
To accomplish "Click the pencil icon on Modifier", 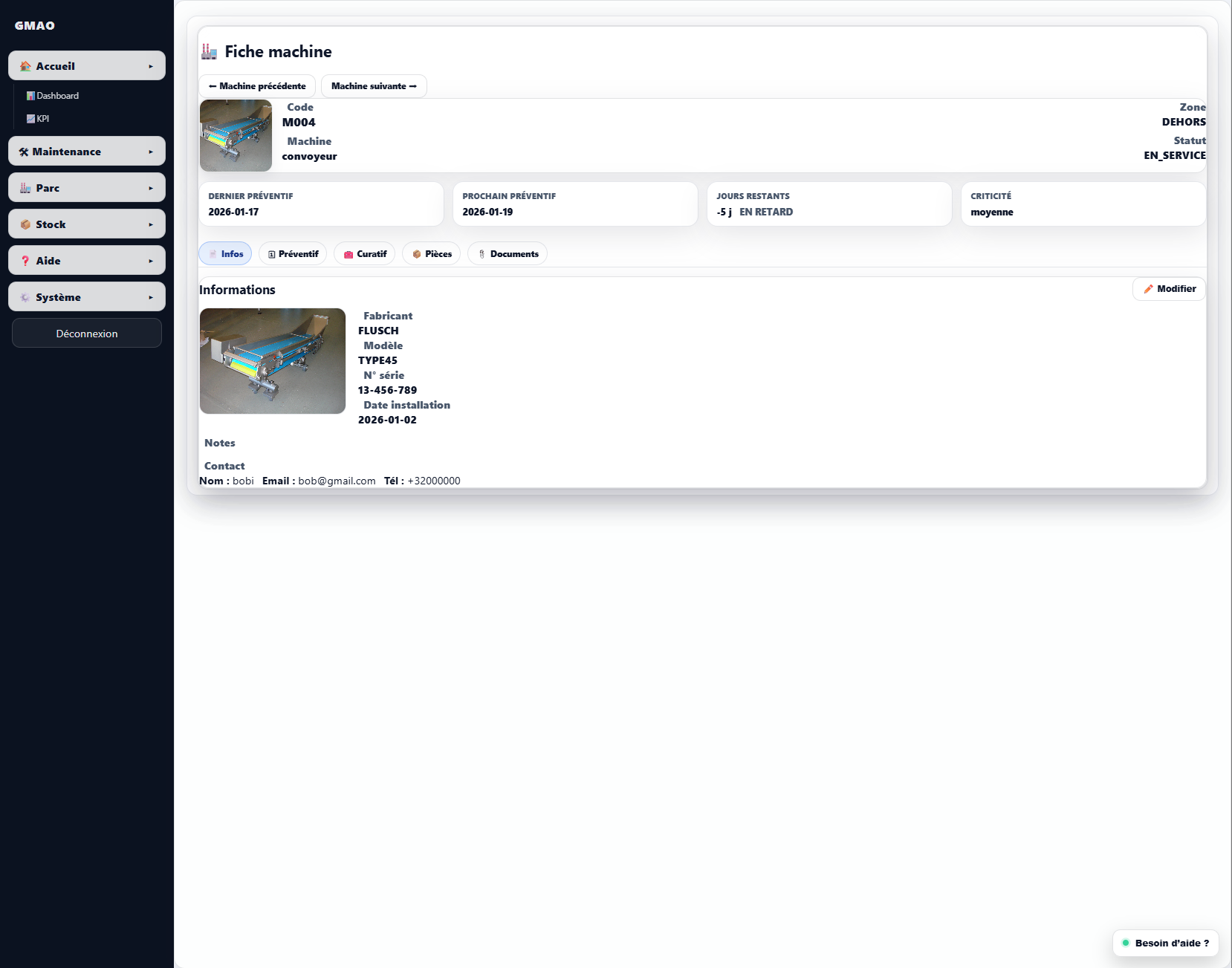I will 1148,289.
